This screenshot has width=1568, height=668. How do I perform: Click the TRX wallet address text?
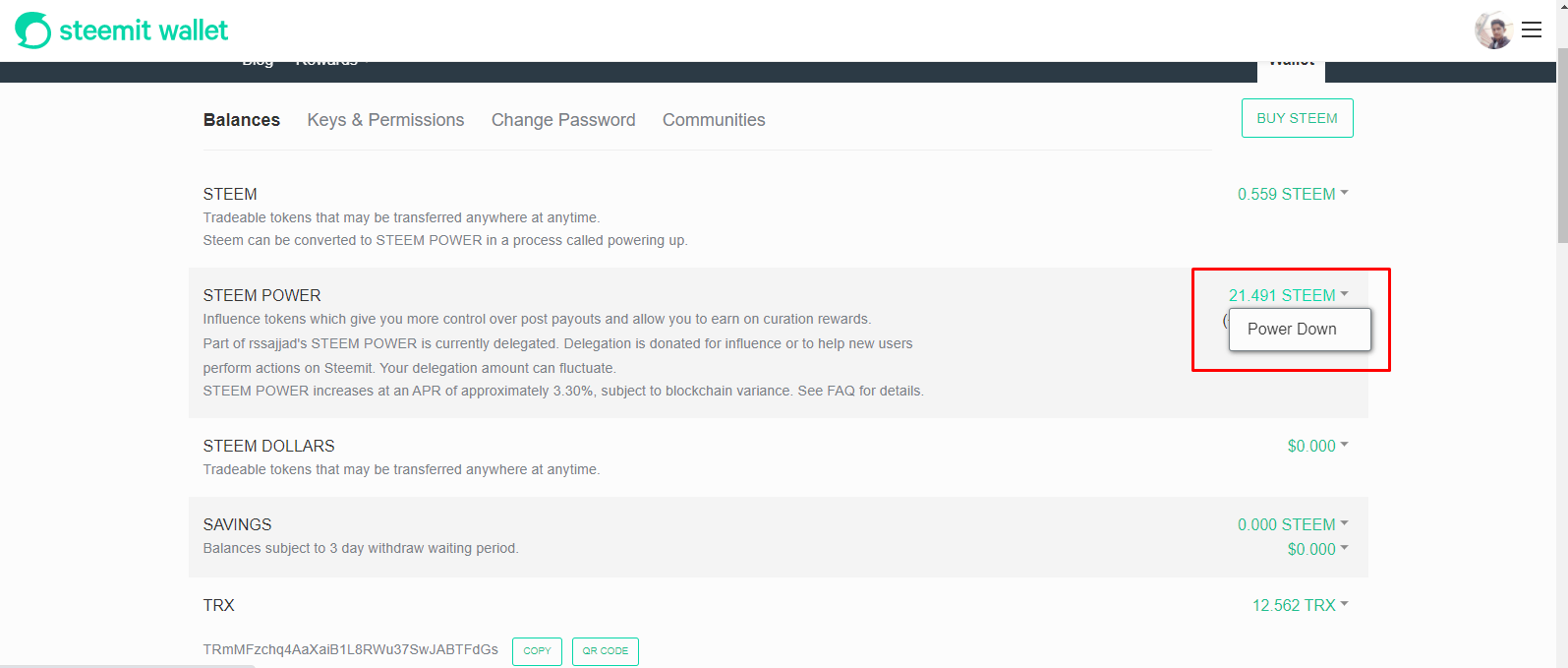click(x=350, y=649)
